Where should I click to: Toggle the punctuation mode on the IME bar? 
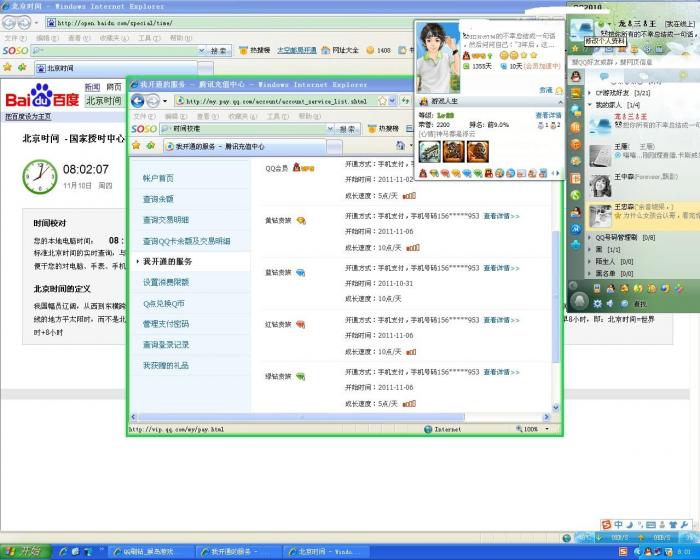click(640, 525)
